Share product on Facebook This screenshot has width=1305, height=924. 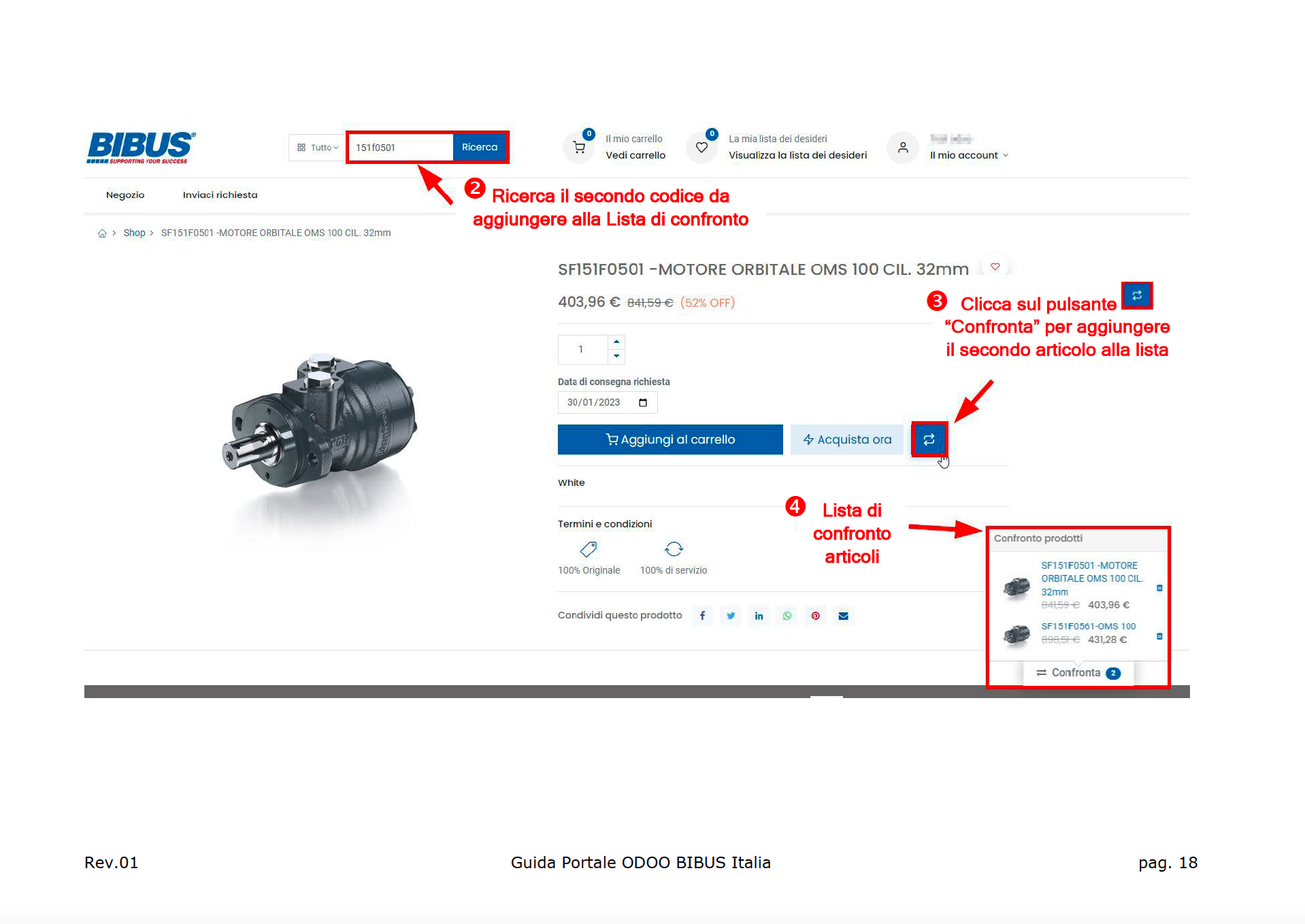702,616
